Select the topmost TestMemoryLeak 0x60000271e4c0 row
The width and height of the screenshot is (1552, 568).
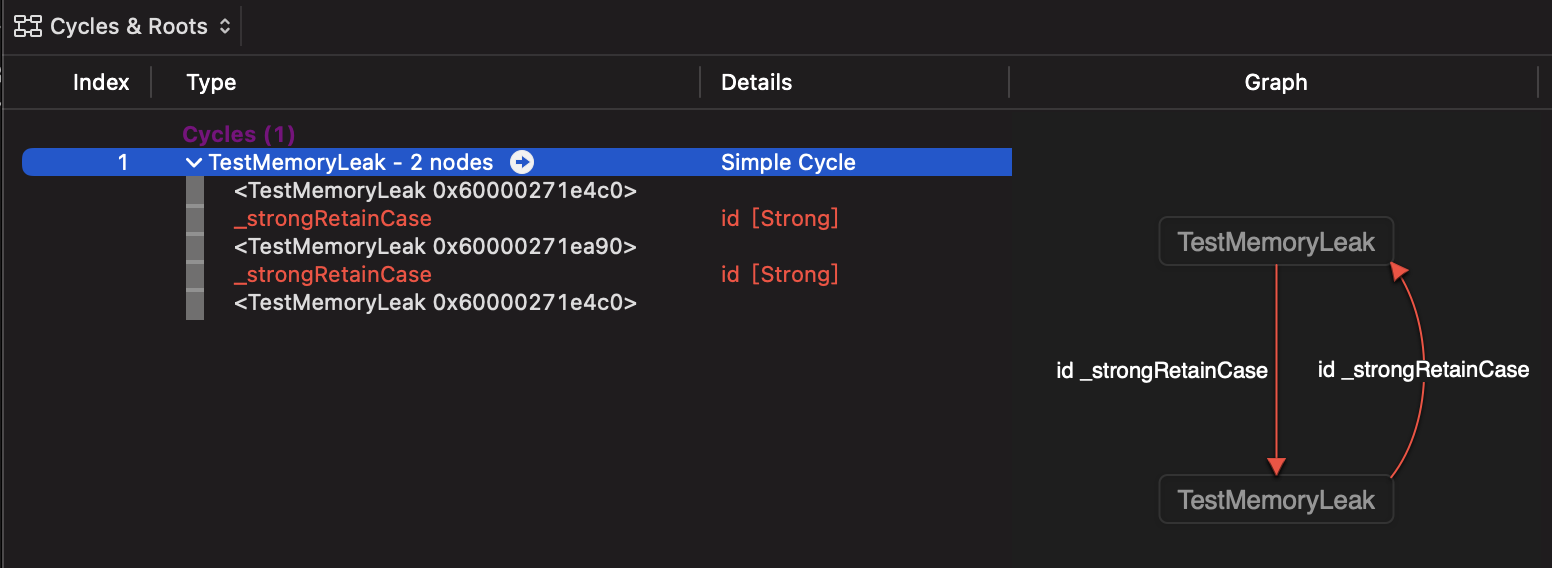pyautogui.click(x=434, y=190)
